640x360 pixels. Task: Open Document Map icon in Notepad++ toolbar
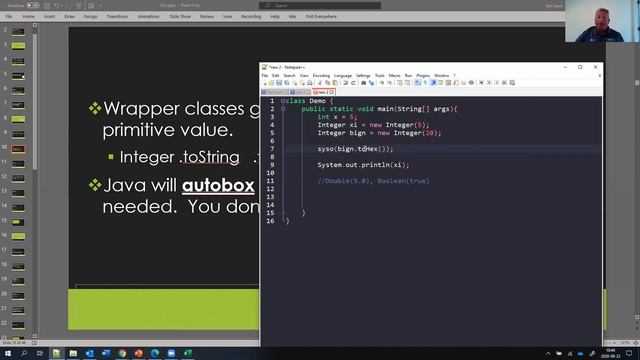[x=448, y=83]
